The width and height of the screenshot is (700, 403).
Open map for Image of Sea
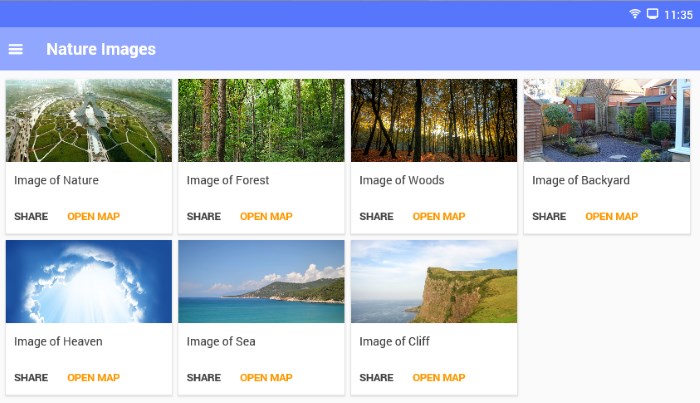(x=266, y=378)
